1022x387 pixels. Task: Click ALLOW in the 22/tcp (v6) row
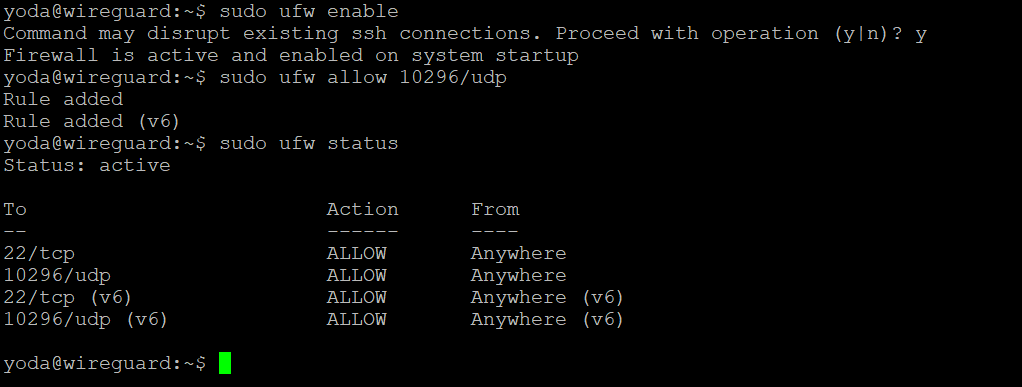coord(357,298)
